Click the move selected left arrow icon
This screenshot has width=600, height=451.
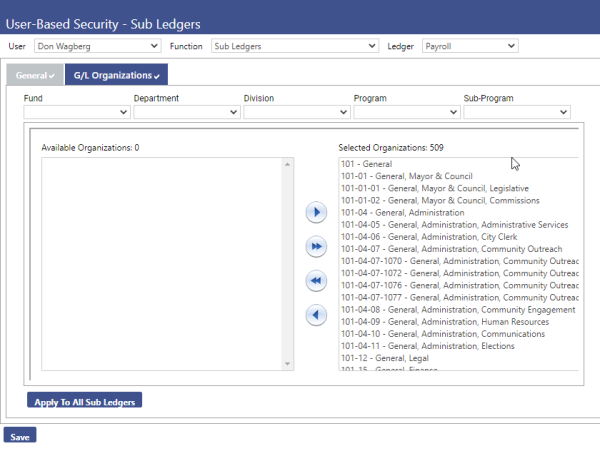tap(316, 315)
